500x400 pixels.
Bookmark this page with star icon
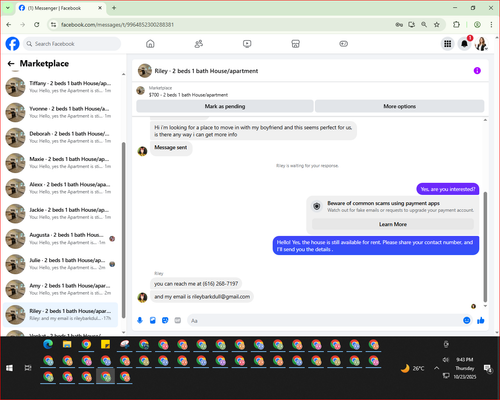point(437,25)
